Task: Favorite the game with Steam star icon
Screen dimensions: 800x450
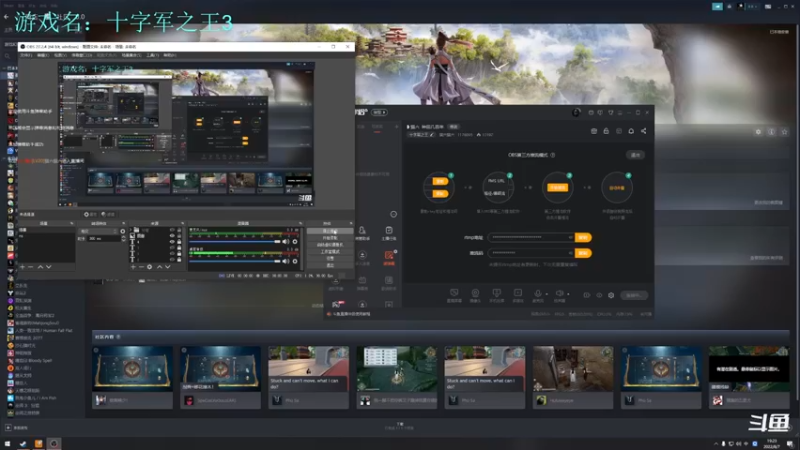Action: (x=784, y=132)
